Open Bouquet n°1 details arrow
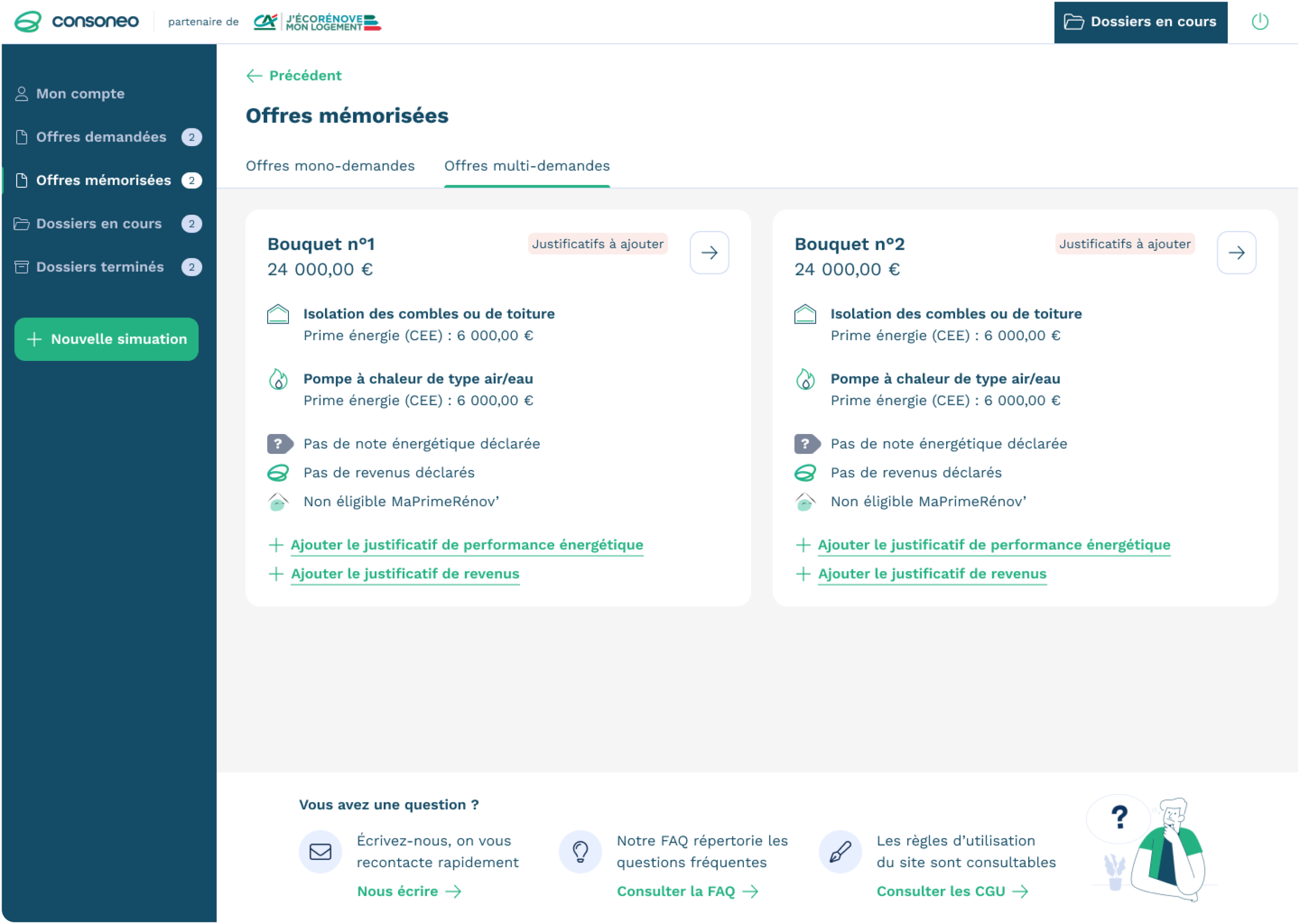The width and height of the screenshot is (1300, 924). click(x=709, y=253)
